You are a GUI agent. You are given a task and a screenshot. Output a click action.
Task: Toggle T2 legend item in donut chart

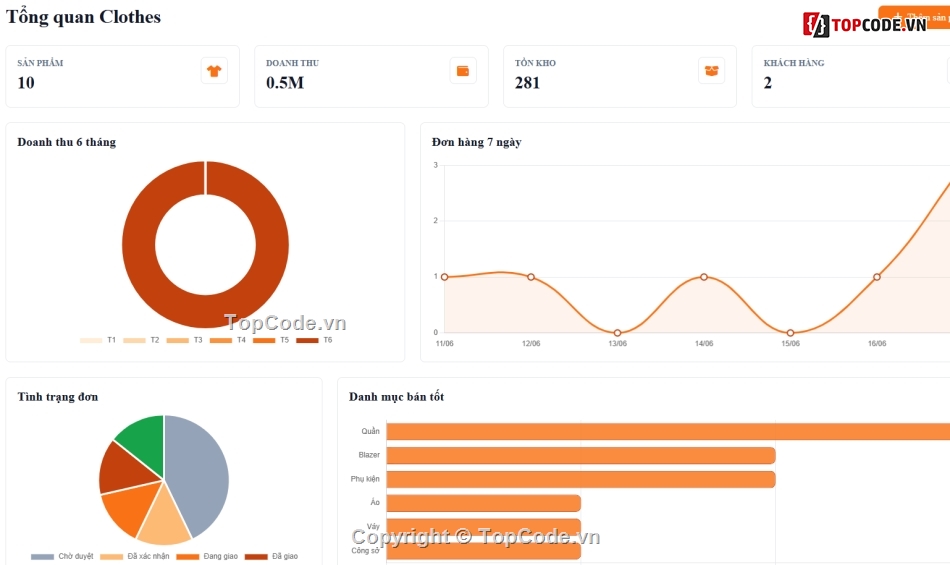point(141,340)
